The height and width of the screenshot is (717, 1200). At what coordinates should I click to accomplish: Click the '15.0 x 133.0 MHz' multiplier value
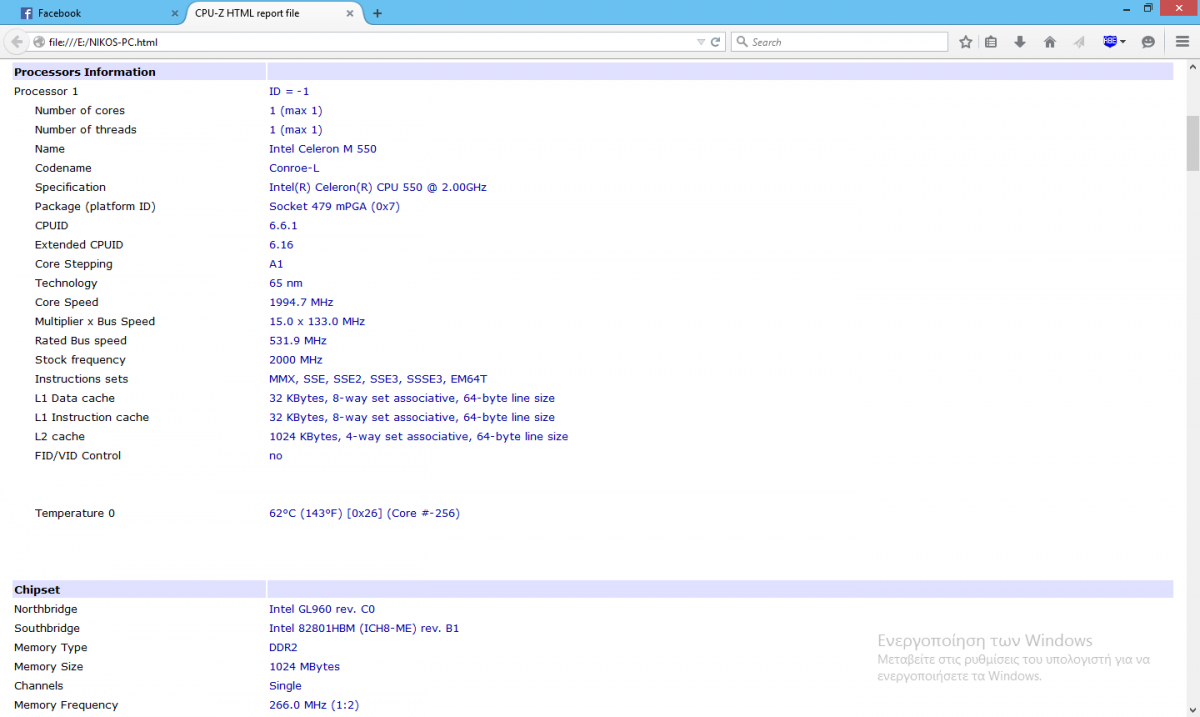317,321
